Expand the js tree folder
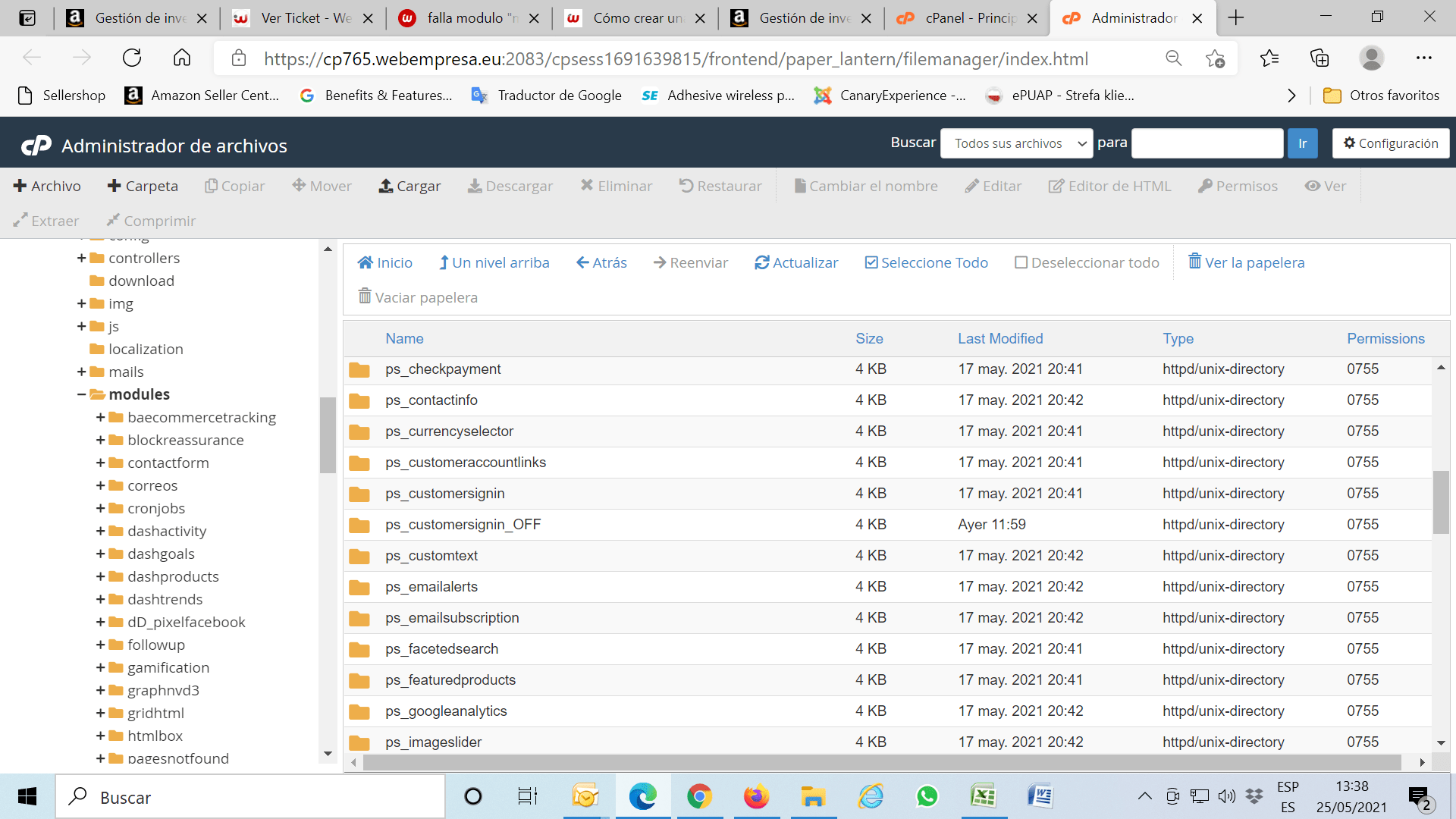The width and height of the screenshot is (1456, 819). pos(81,326)
